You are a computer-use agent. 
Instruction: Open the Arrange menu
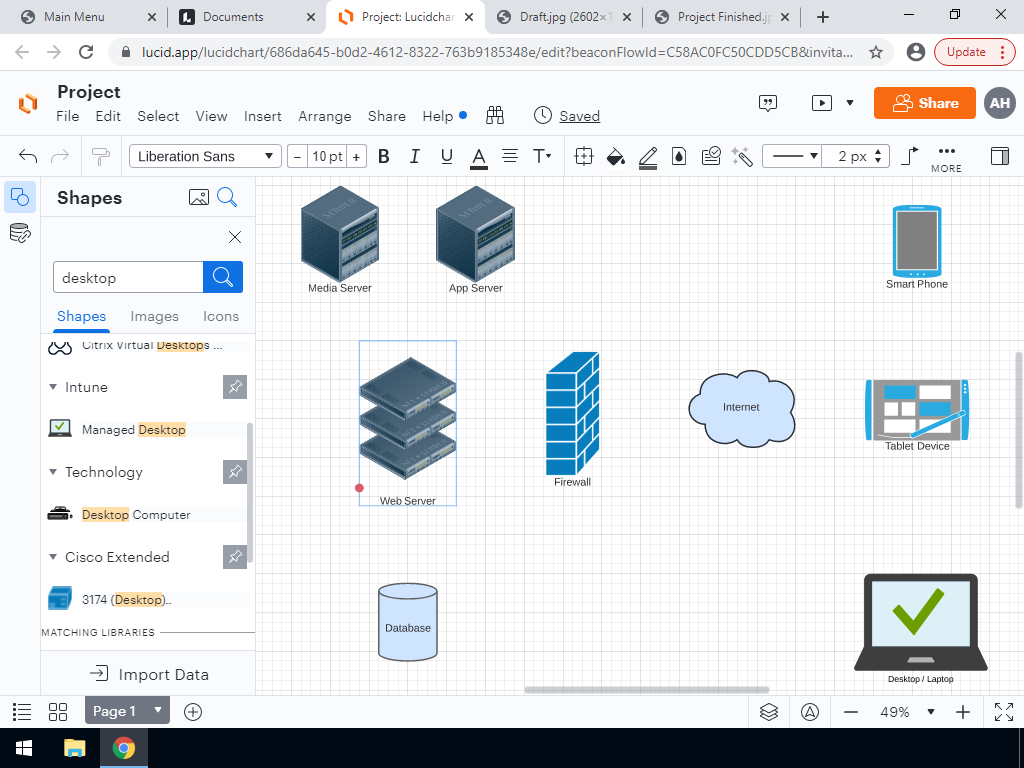click(324, 116)
